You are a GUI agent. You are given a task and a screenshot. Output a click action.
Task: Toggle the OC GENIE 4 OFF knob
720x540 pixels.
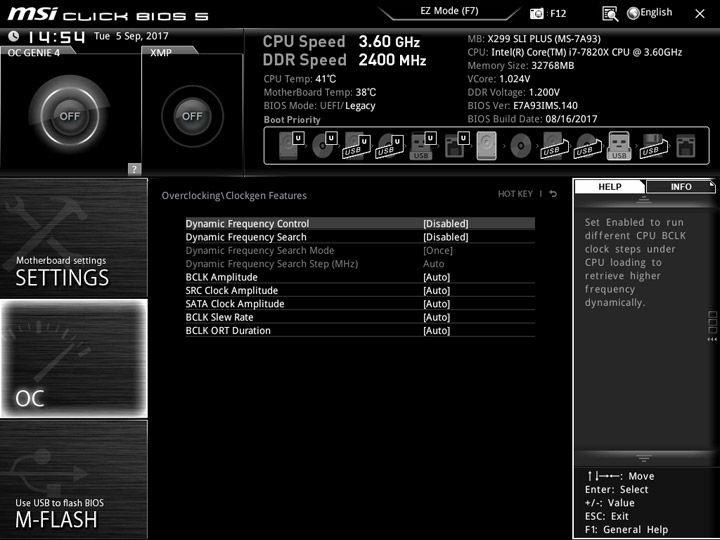70,116
